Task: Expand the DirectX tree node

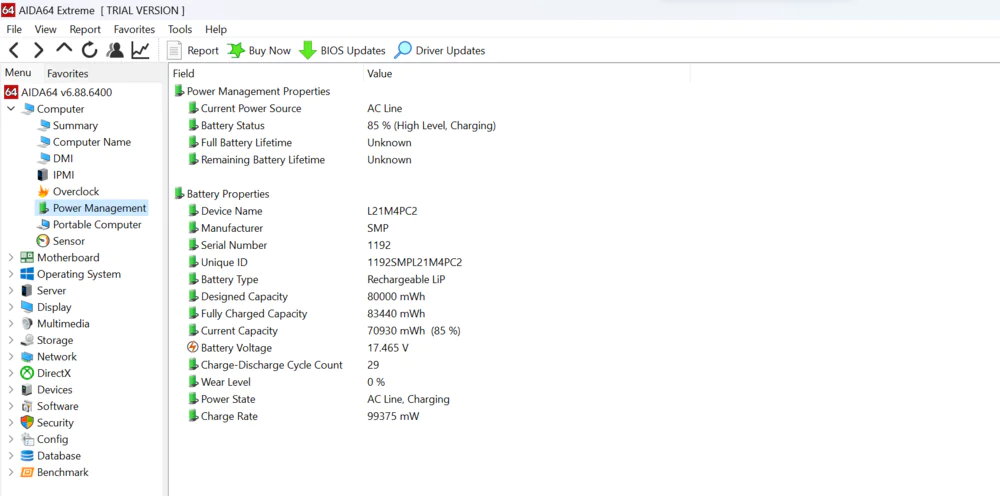Action: [x=11, y=374]
